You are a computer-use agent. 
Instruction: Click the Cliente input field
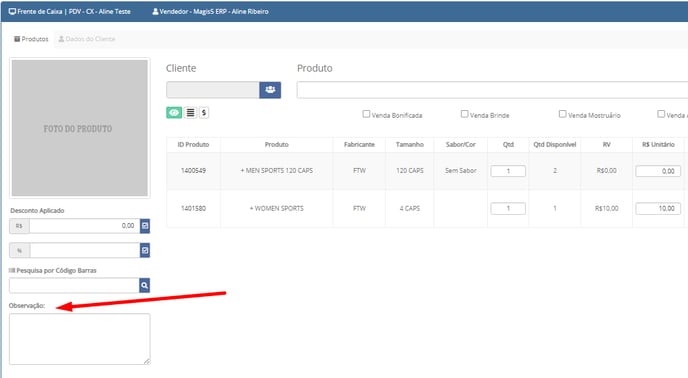(x=213, y=90)
